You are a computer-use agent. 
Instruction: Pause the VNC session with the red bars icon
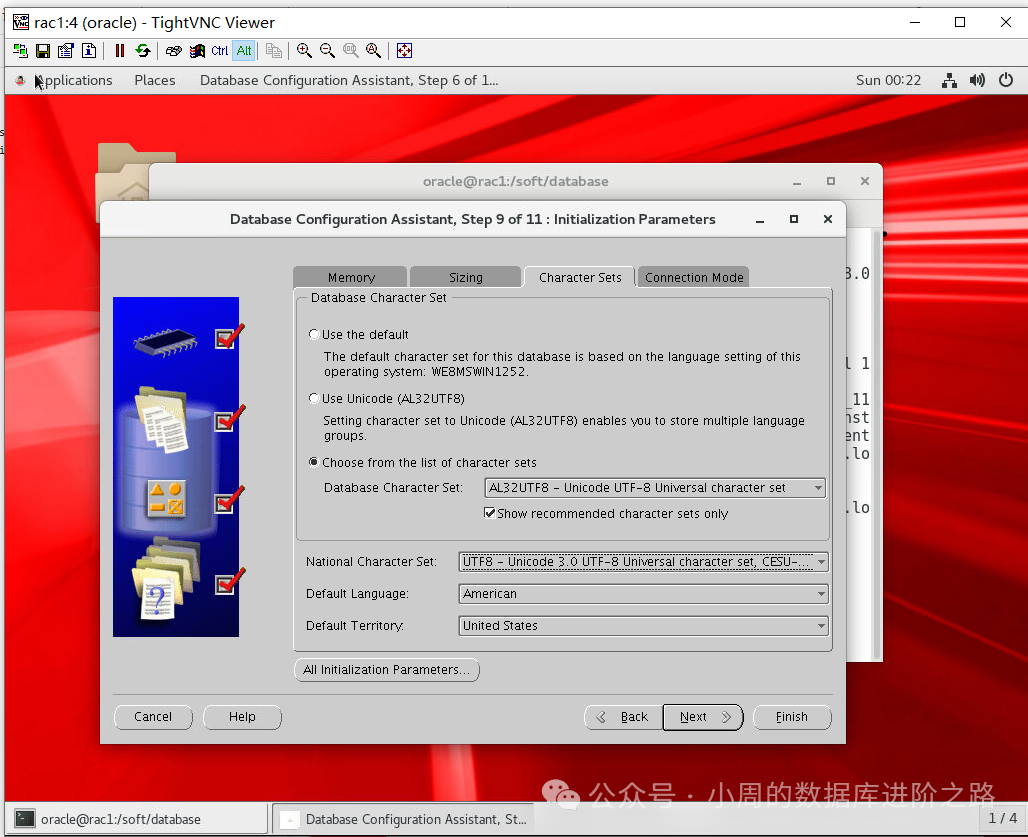(119, 50)
